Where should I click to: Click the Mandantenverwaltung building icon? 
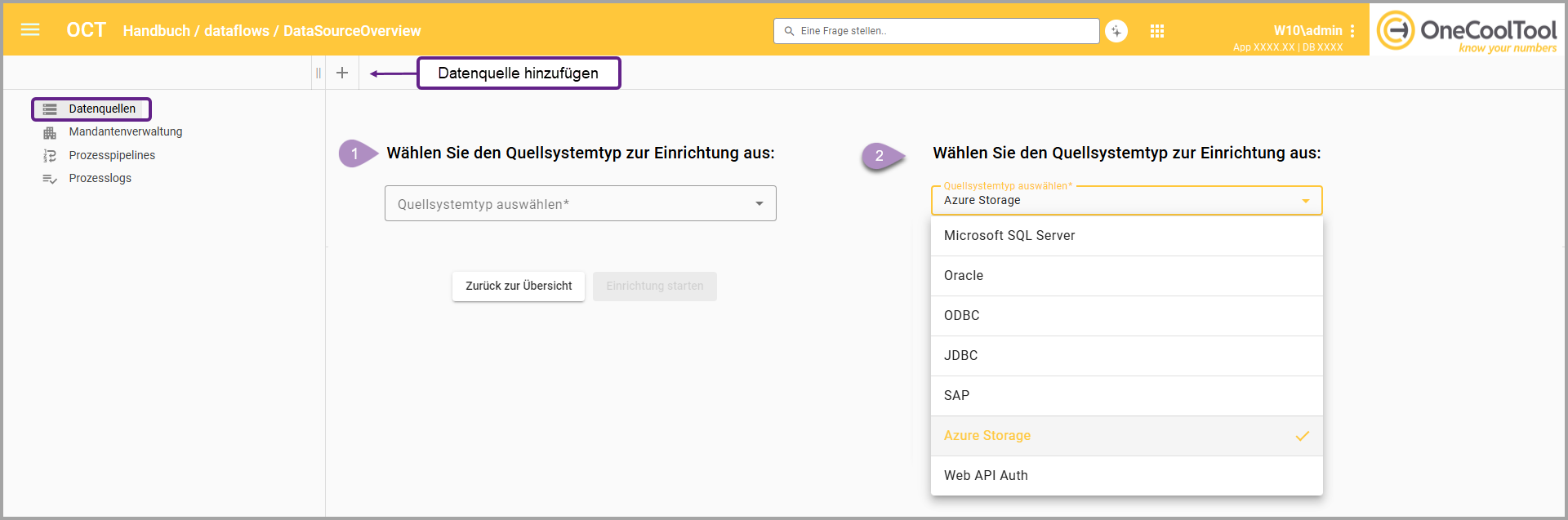click(50, 132)
